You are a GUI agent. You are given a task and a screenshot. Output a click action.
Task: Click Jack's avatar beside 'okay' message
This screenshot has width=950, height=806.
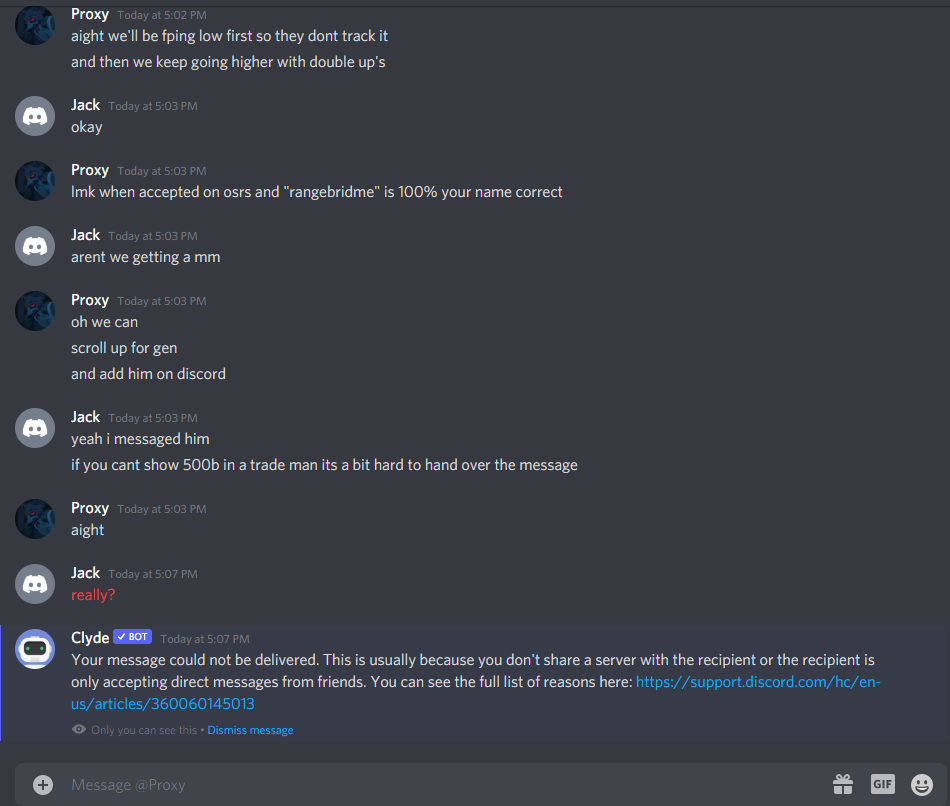click(x=35, y=116)
